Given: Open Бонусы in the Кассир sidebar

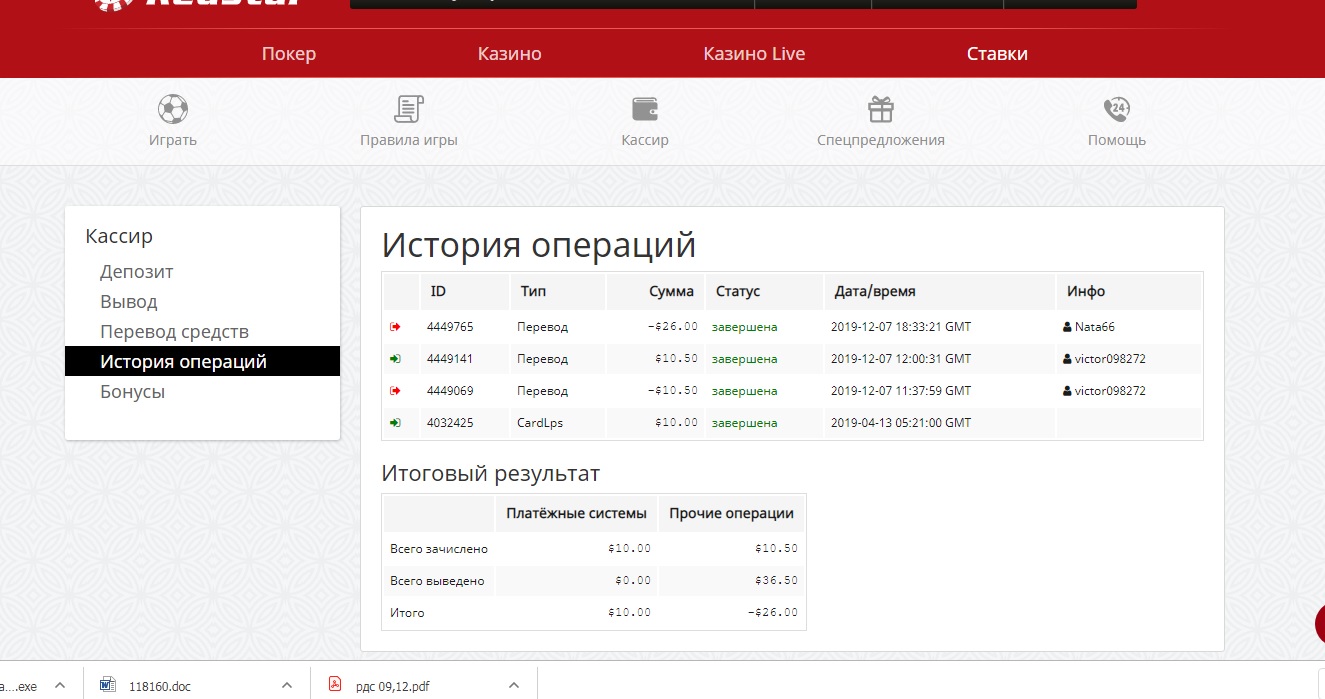Looking at the screenshot, I should (133, 392).
